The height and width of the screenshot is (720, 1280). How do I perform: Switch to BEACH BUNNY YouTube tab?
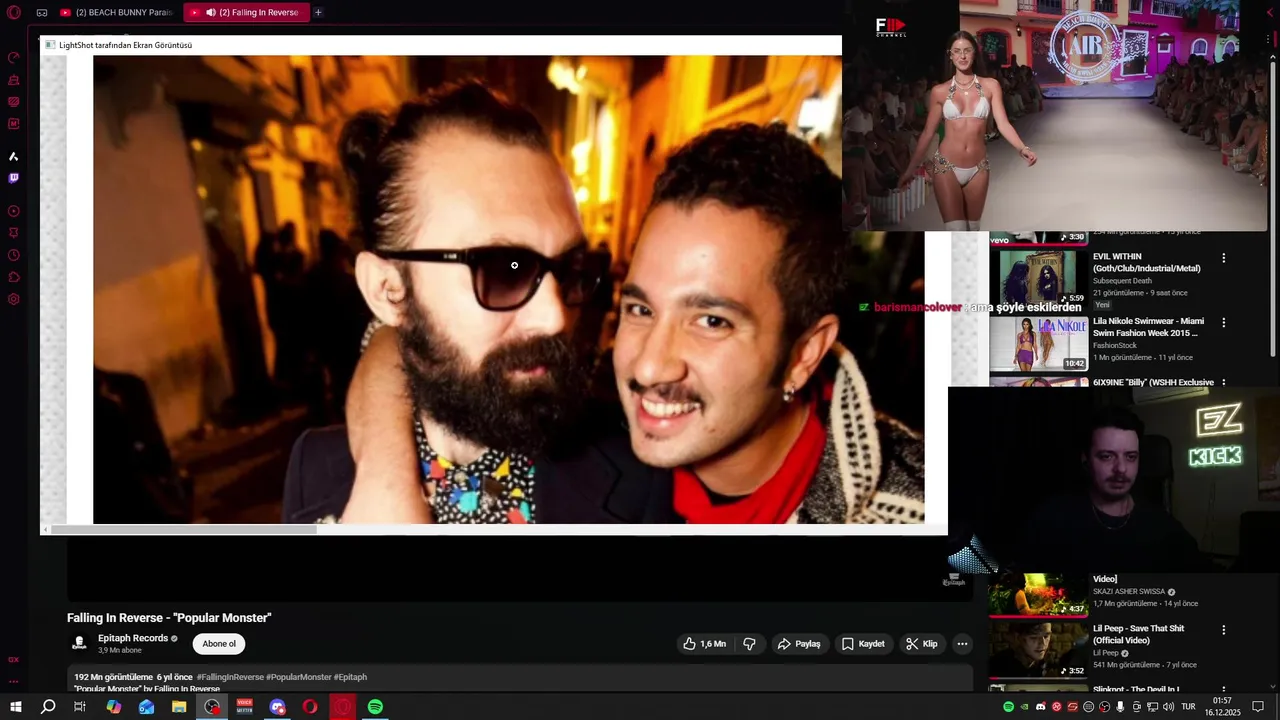[116, 13]
